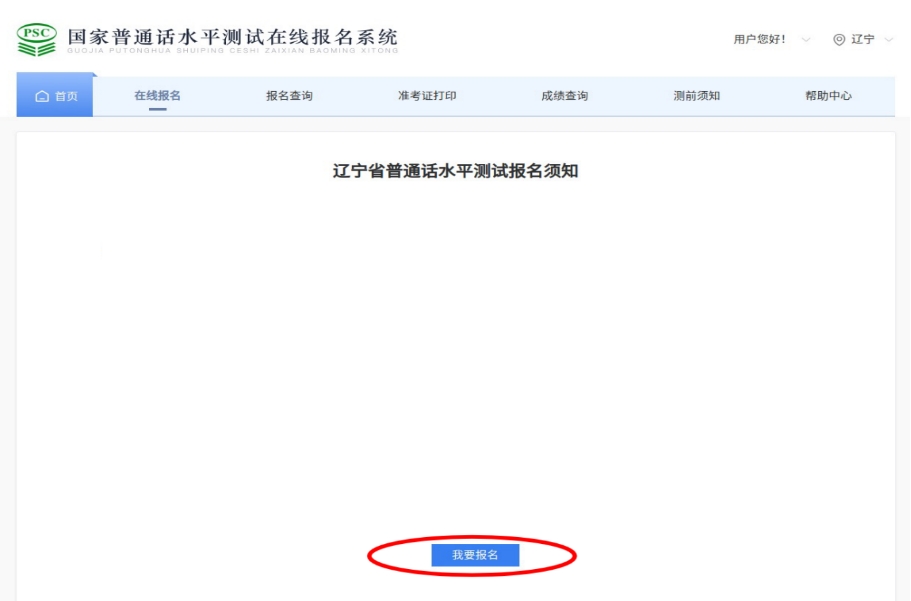
Task: Click the blue underline beneath 在线报名
Action: point(157,109)
